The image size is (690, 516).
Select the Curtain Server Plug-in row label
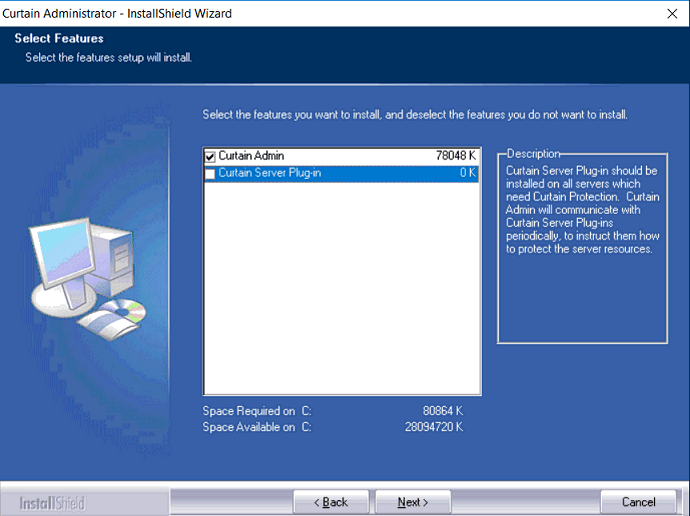coord(269,174)
